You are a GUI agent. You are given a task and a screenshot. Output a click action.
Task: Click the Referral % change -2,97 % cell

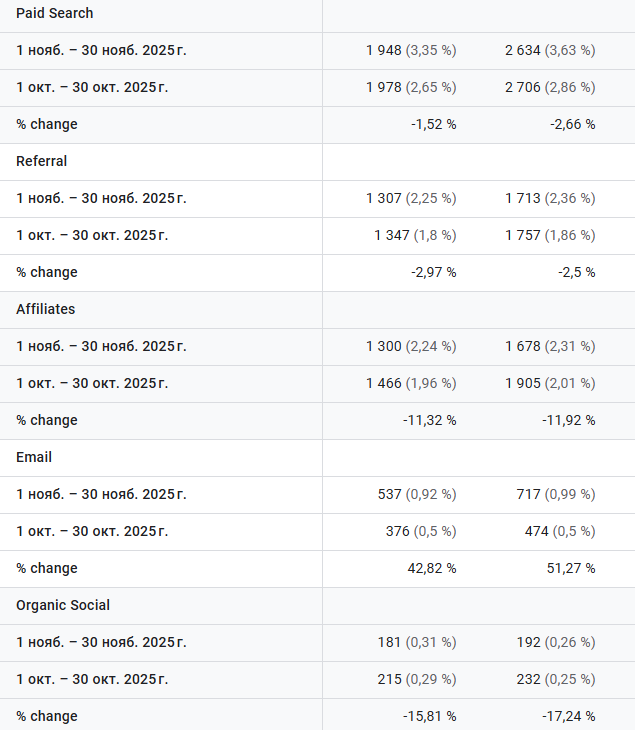tap(433, 272)
